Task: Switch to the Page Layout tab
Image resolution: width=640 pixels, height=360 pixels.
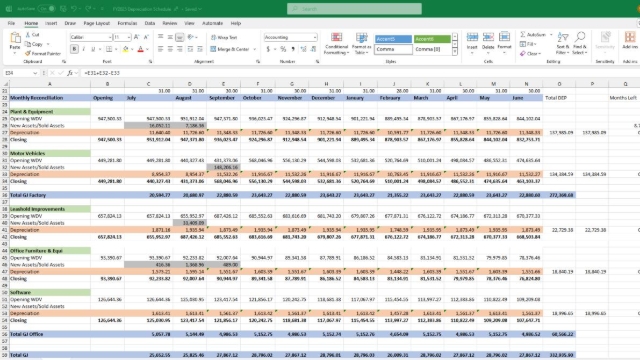Action: click(97, 23)
